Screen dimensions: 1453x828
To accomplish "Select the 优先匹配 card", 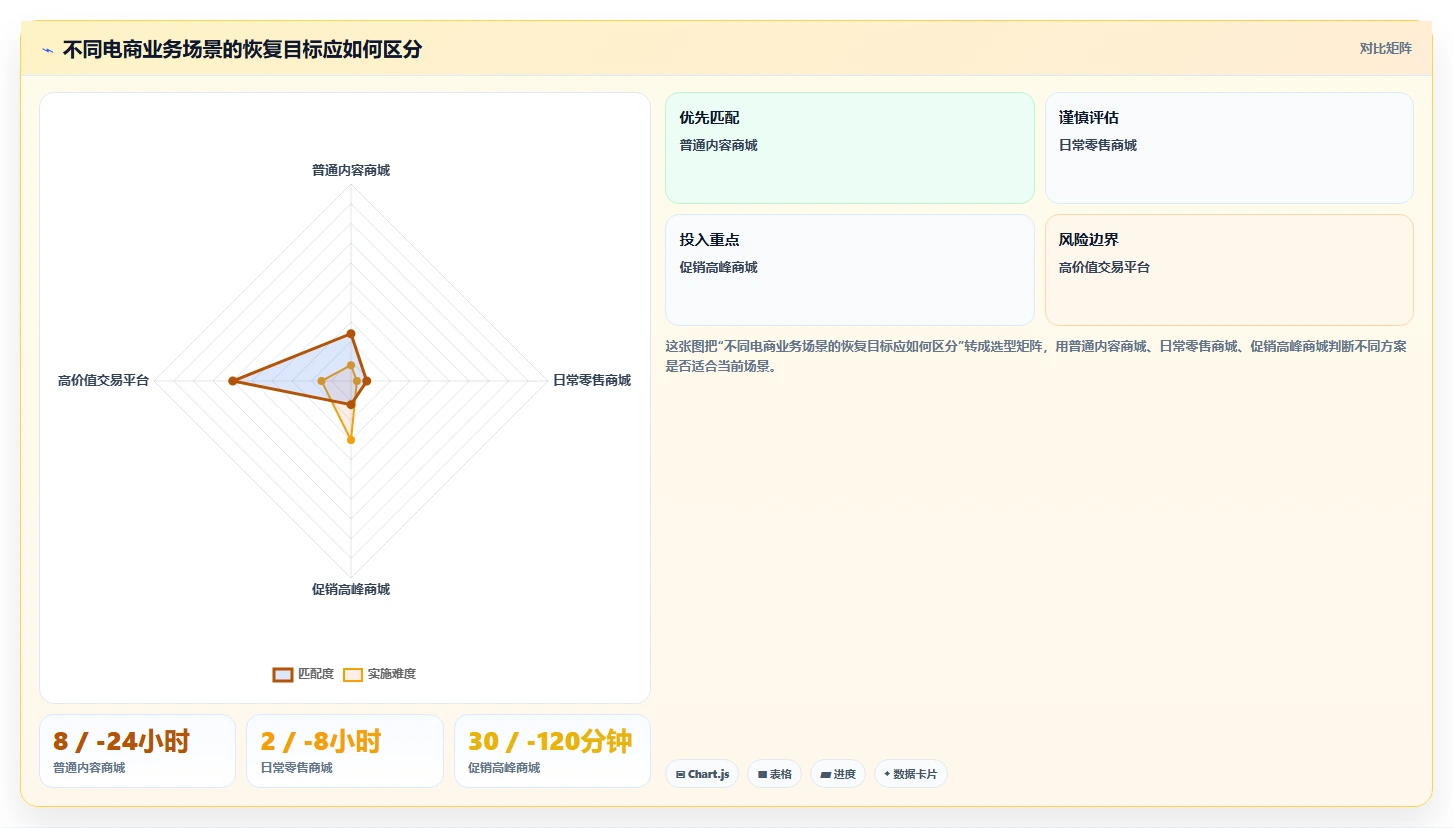I will pyautogui.click(x=849, y=148).
